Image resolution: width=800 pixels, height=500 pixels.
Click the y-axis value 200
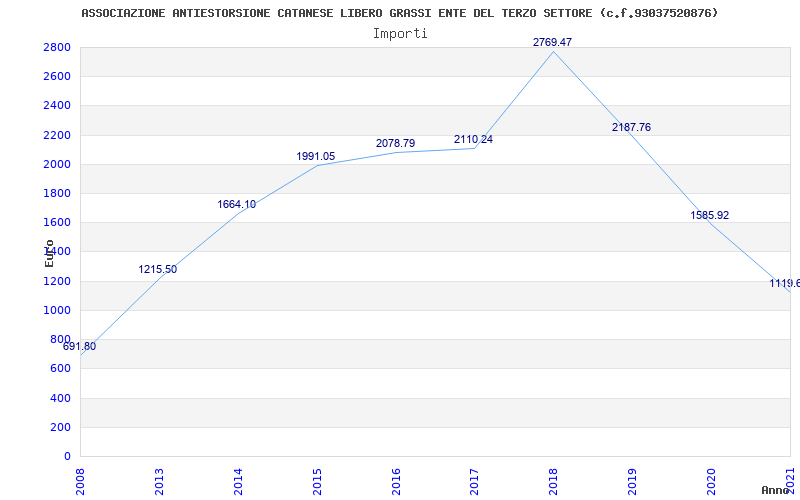tap(60, 427)
